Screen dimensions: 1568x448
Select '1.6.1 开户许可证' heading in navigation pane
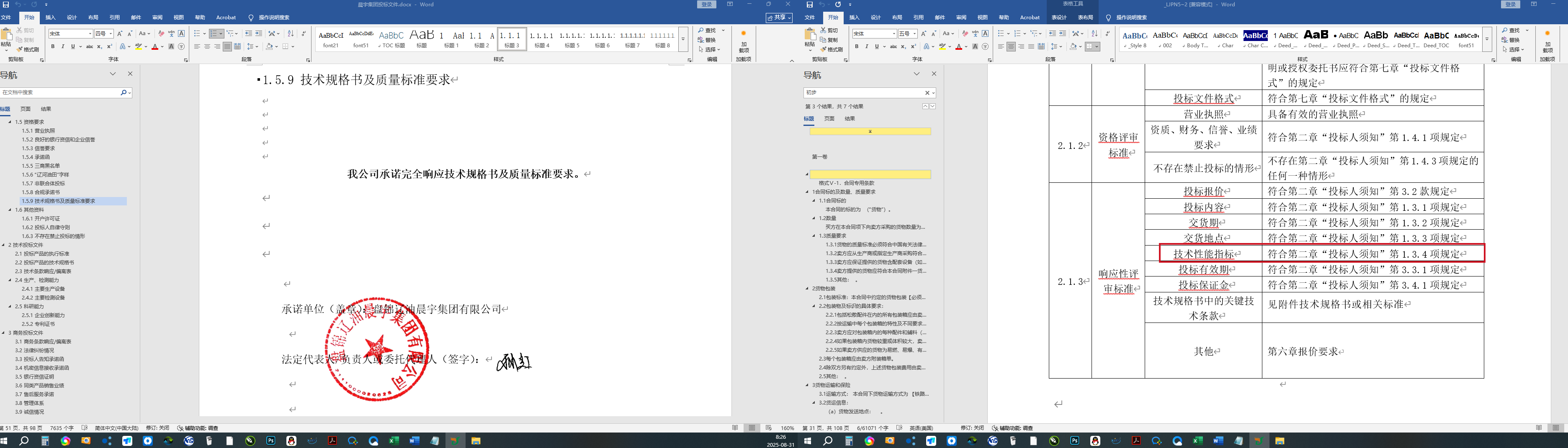pyautogui.click(x=41, y=219)
